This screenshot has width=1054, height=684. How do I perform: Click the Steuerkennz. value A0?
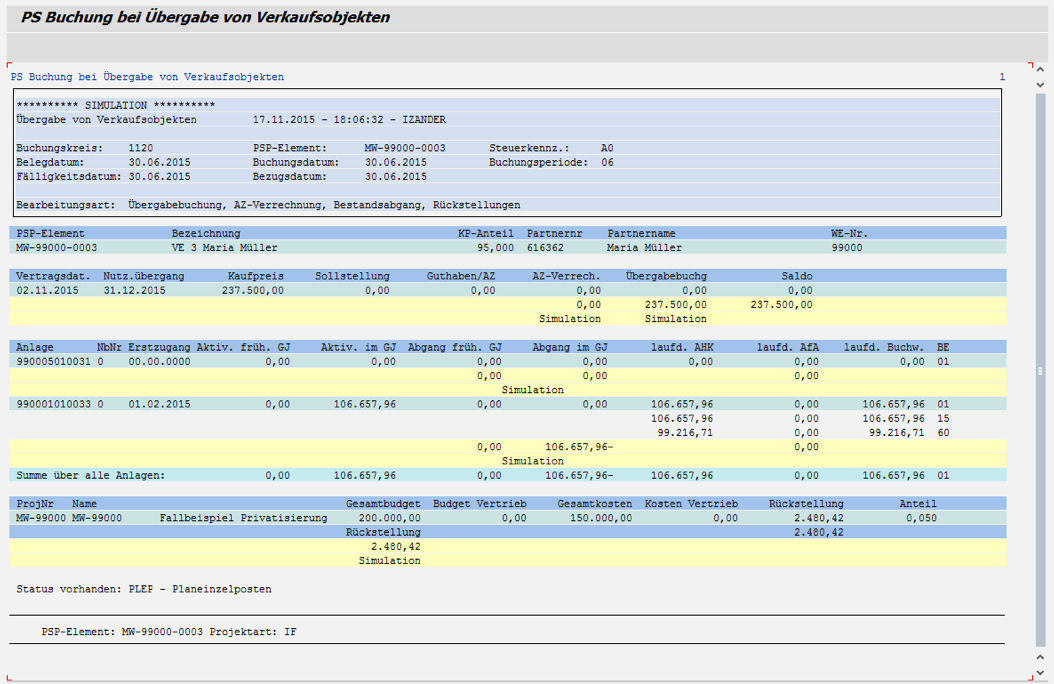(607, 148)
